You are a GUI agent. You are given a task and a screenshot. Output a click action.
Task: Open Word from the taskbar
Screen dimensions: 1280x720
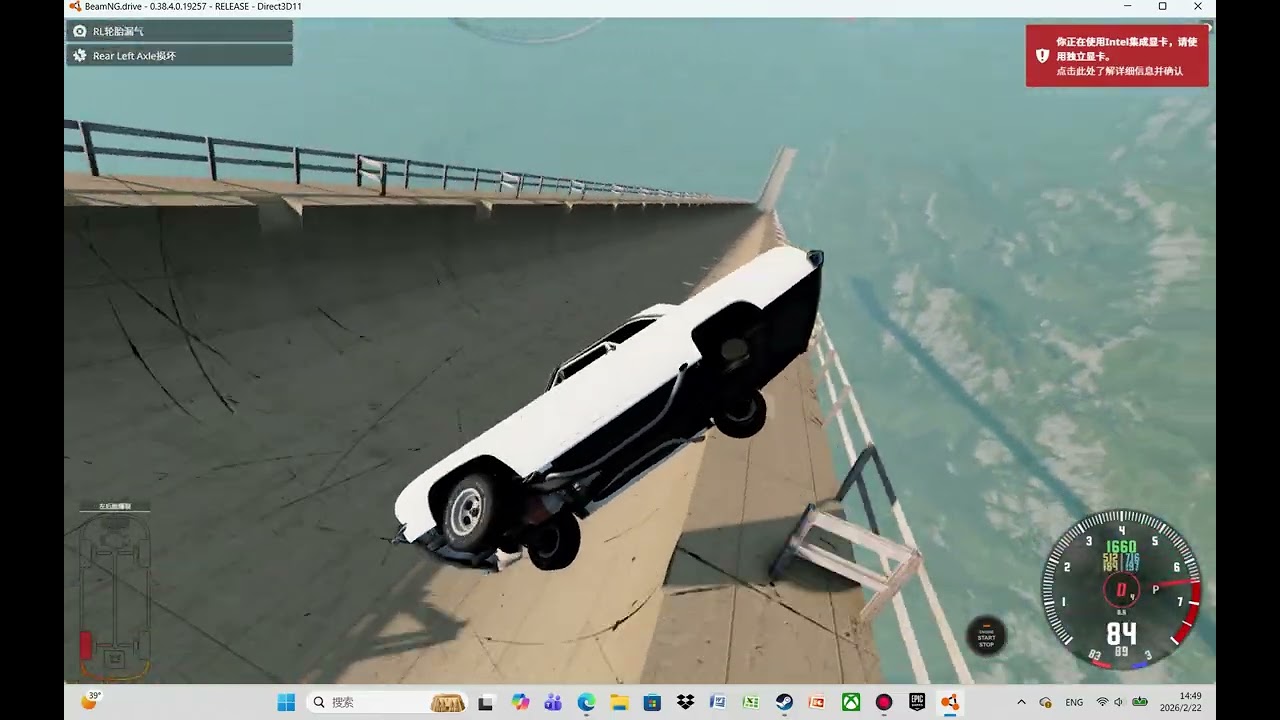pyautogui.click(x=718, y=702)
